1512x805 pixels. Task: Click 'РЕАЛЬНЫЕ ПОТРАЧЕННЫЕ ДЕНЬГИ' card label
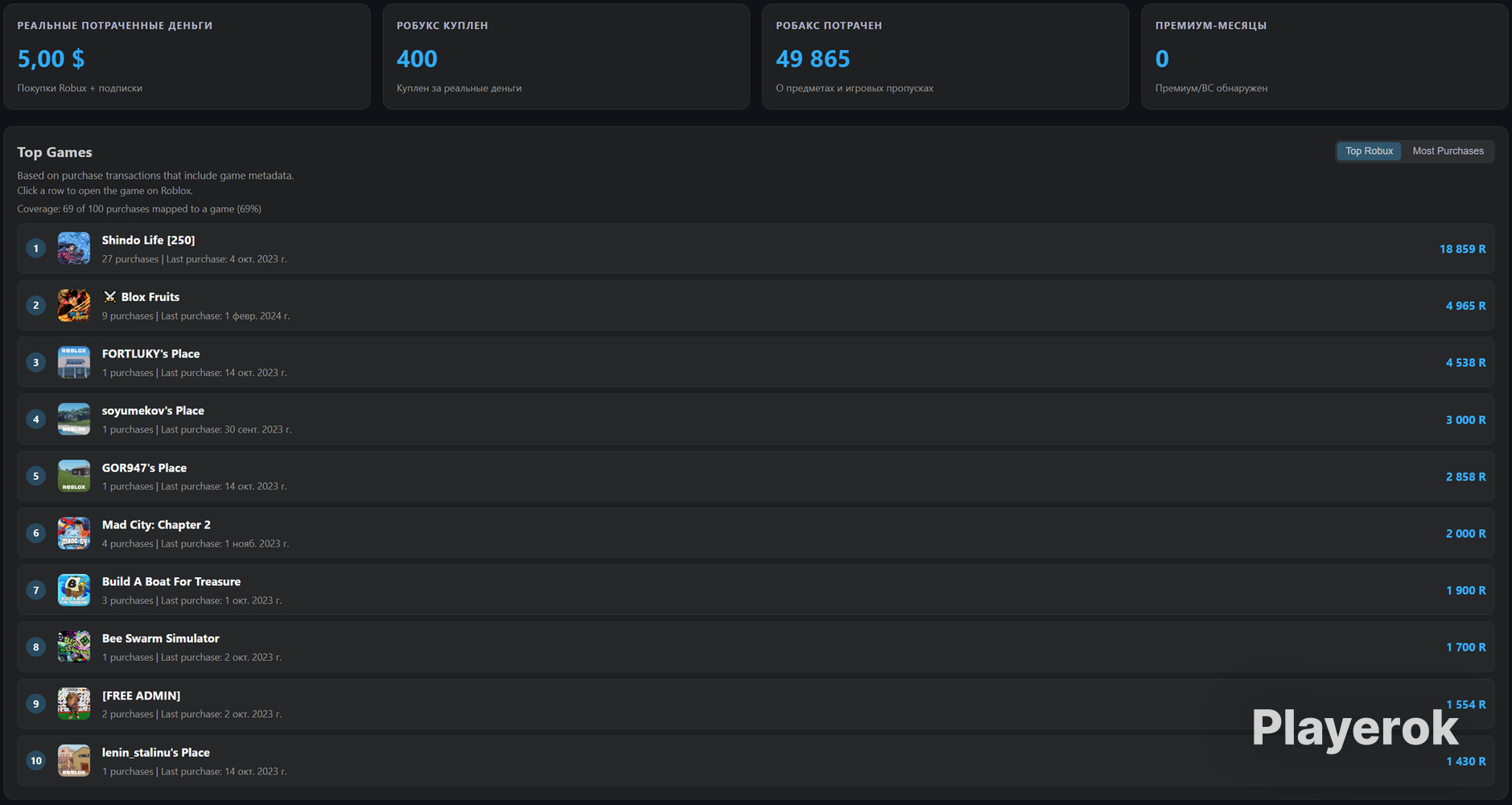(x=115, y=26)
